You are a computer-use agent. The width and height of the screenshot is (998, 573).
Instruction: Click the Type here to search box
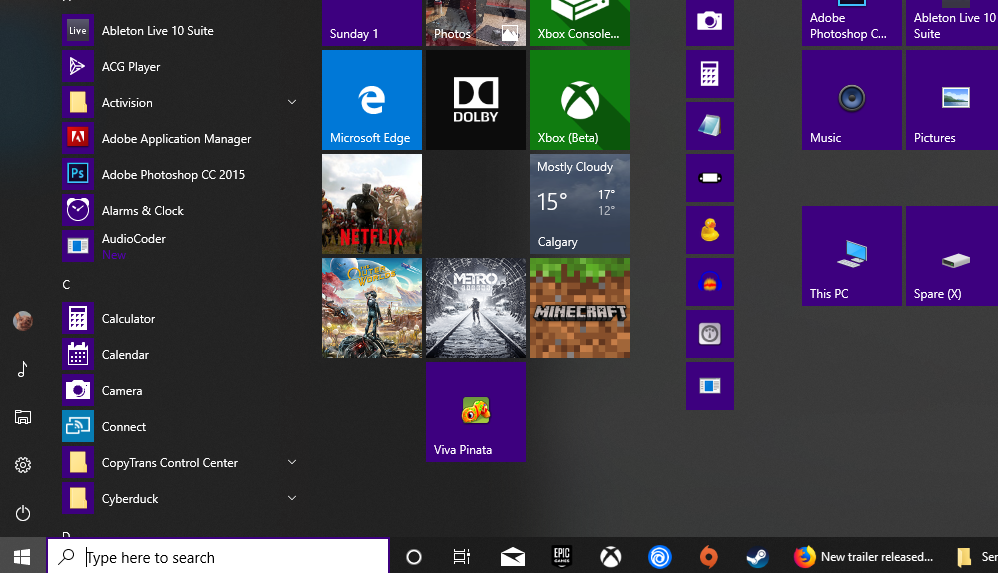(x=230, y=557)
